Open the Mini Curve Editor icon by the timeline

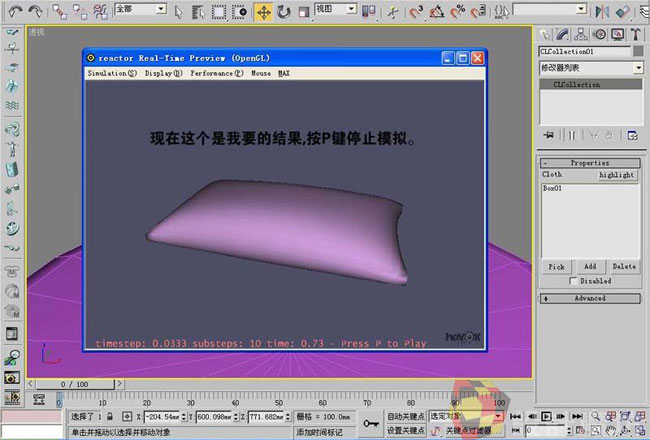click(x=39, y=400)
